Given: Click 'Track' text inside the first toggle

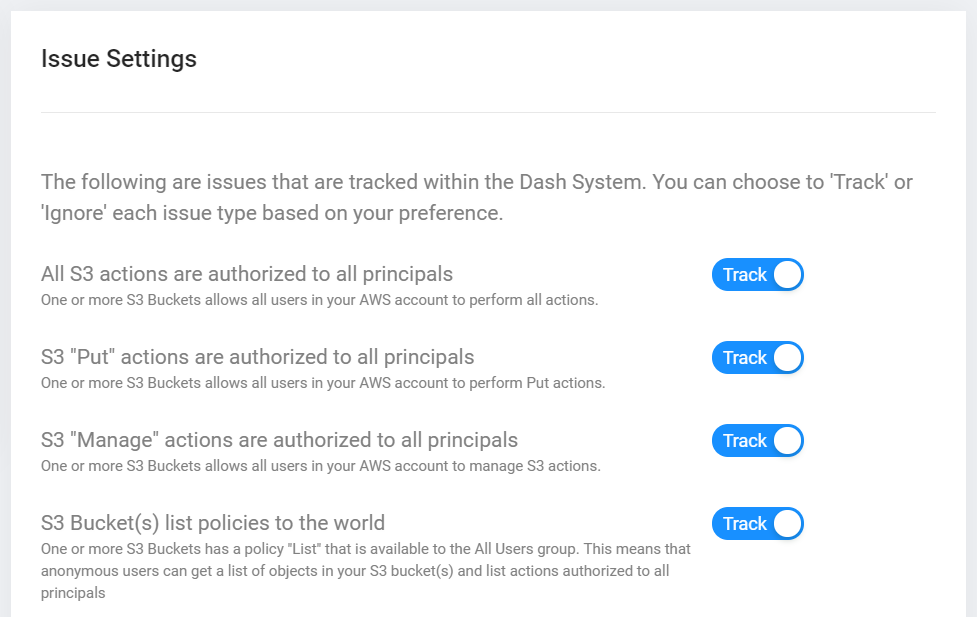Looking at the screenshot, I should (x=744, y=275).
